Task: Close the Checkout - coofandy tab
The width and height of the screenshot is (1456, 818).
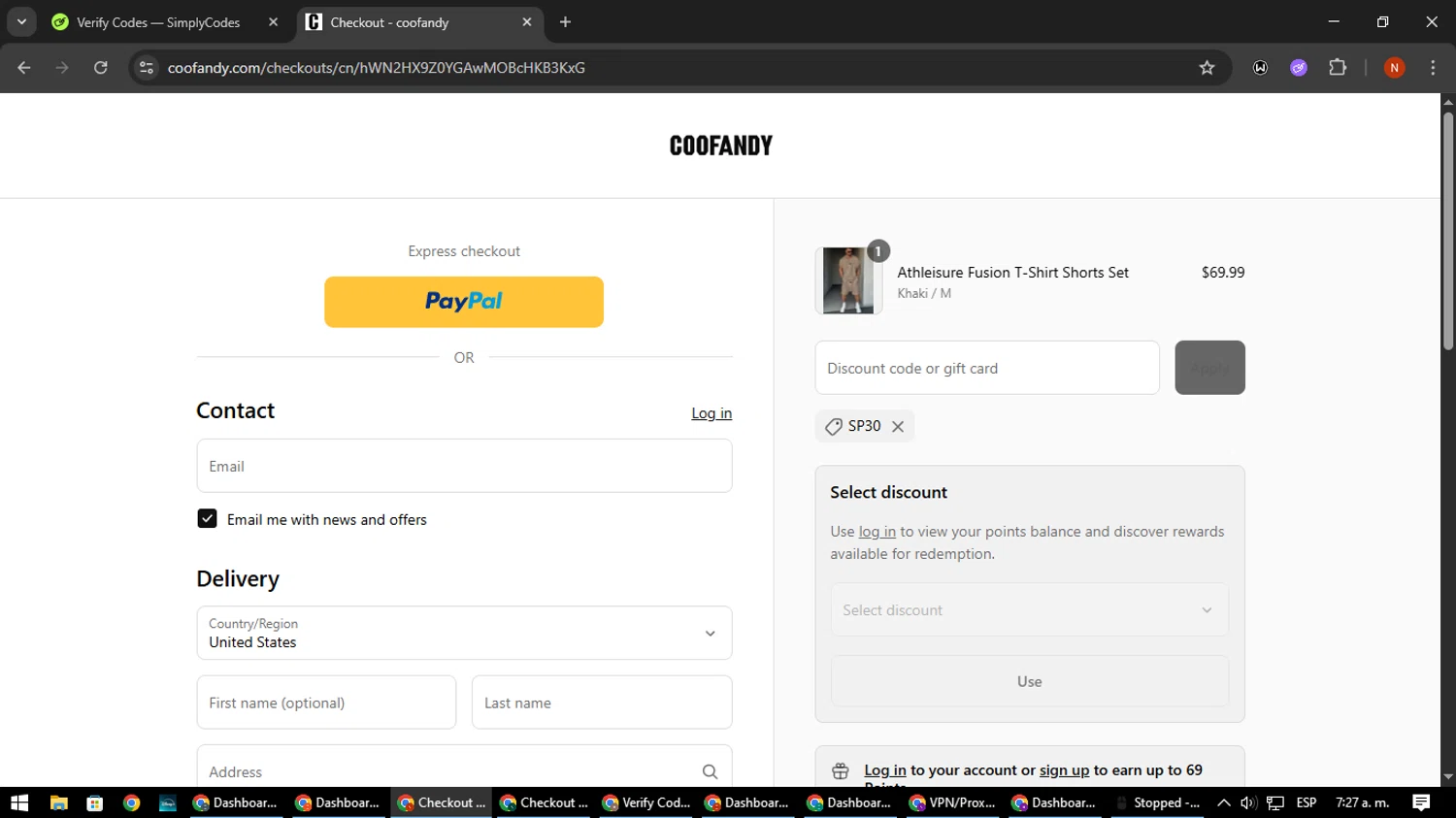Action: 527,21
